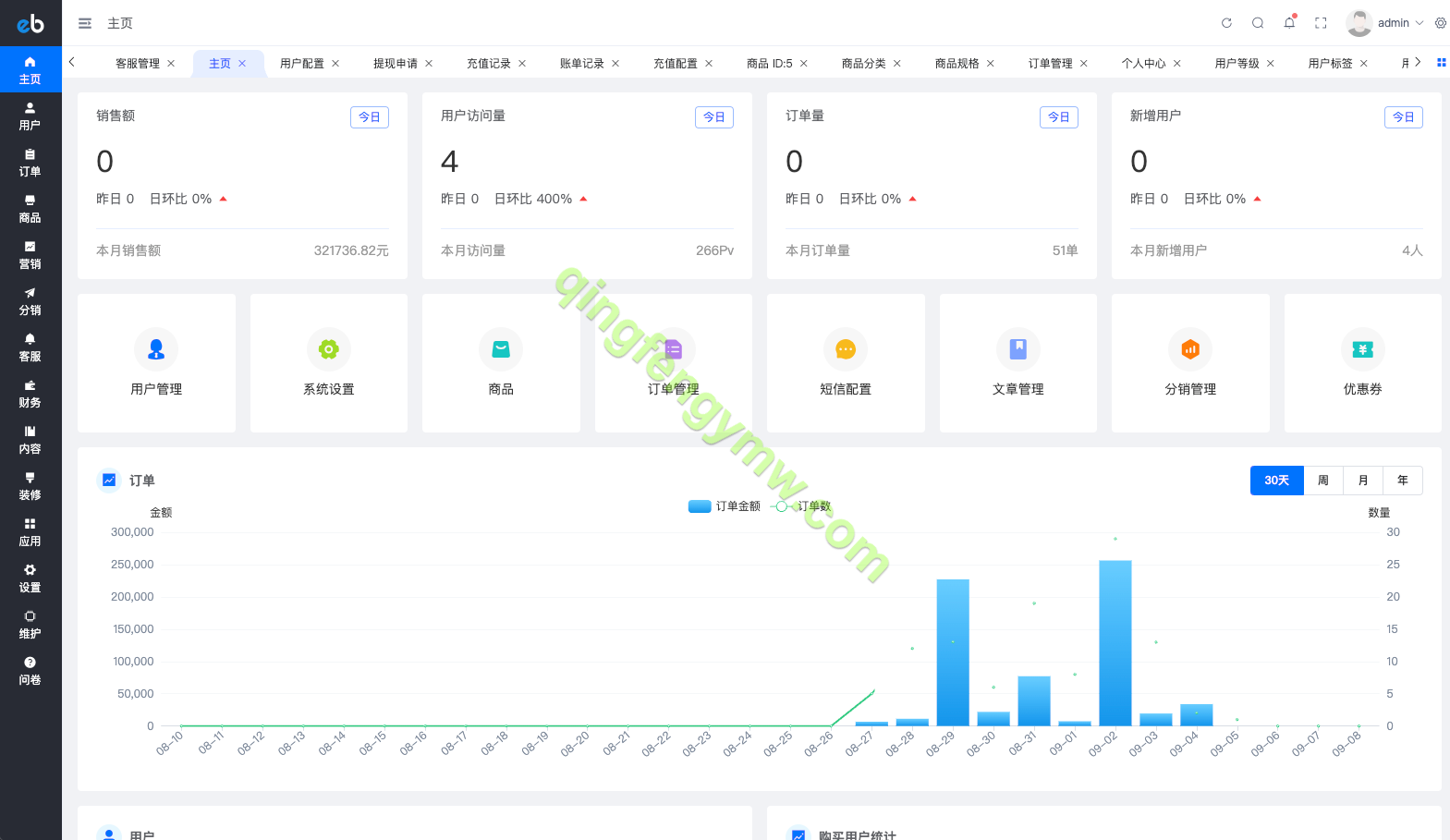Open the 应用 sidebar menu
This screenshot has height=840, width=1450.
coord(30,531)
